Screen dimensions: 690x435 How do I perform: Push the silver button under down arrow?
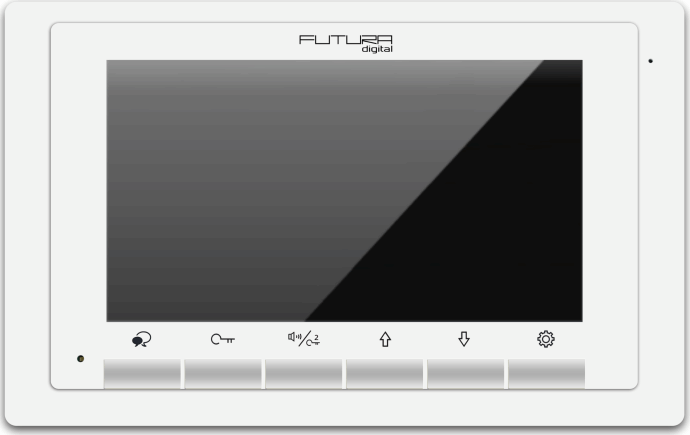point(466,374)
